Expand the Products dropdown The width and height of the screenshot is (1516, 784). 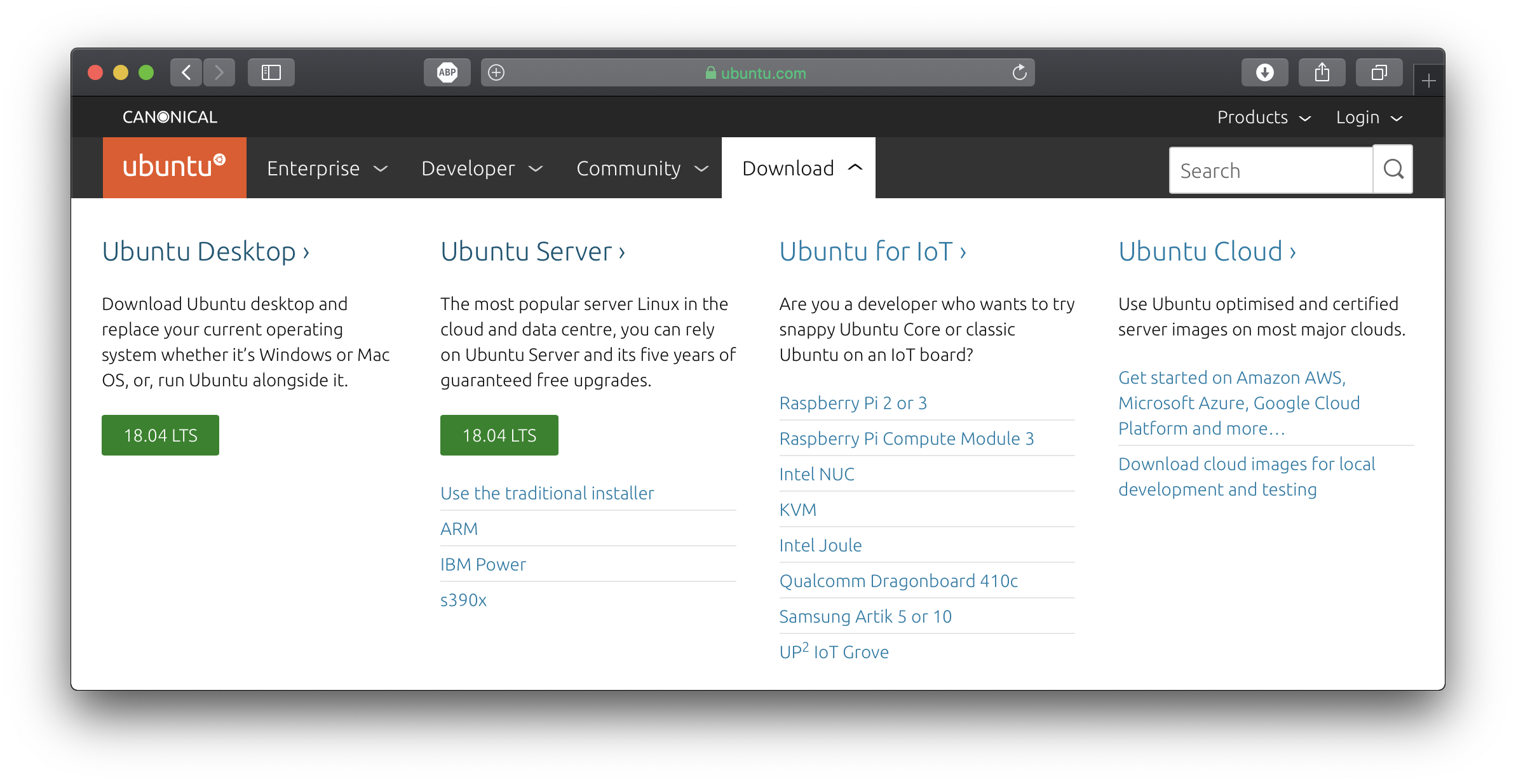pyautogui.click(x=1264, y=118)
